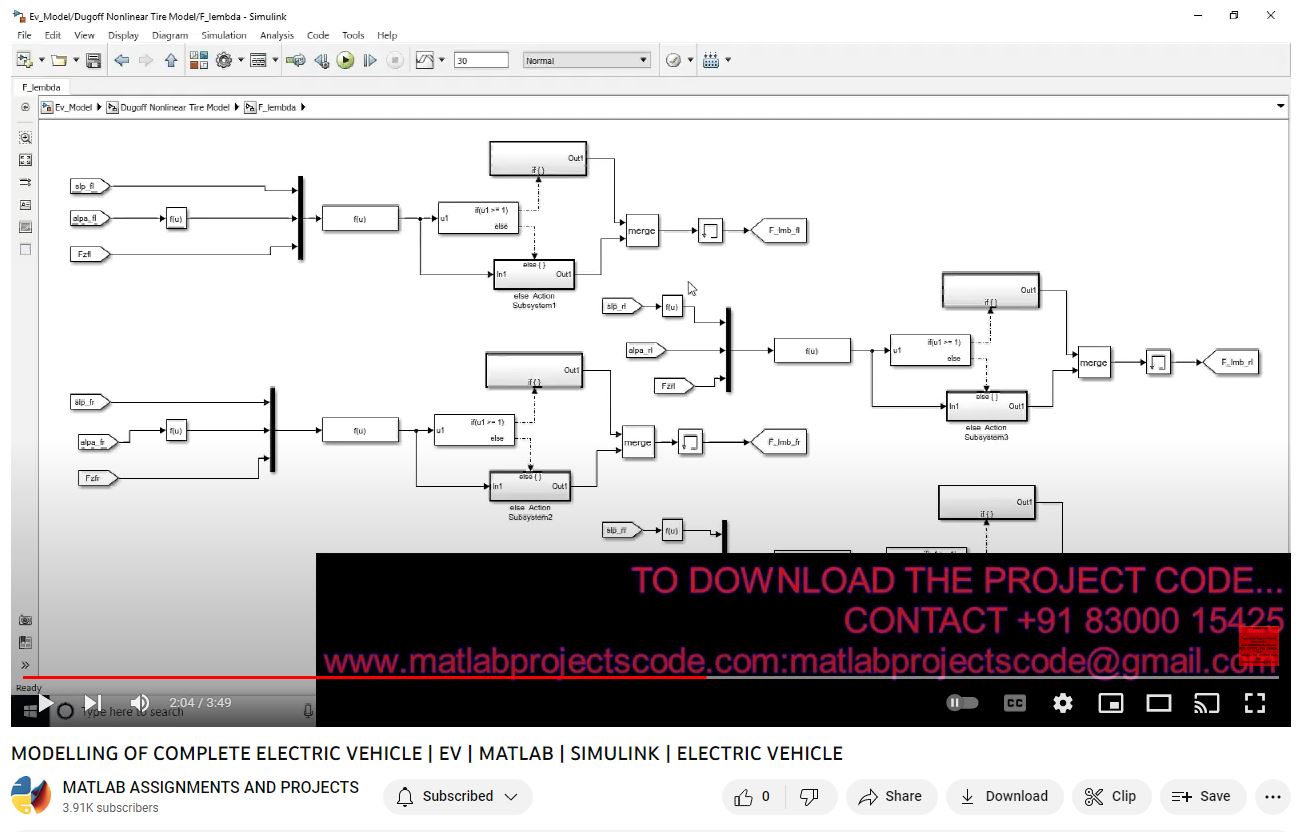Open the Subscribed notification dropdown
This screenshot has height=832, width=1306.
(x=458, y=797)
